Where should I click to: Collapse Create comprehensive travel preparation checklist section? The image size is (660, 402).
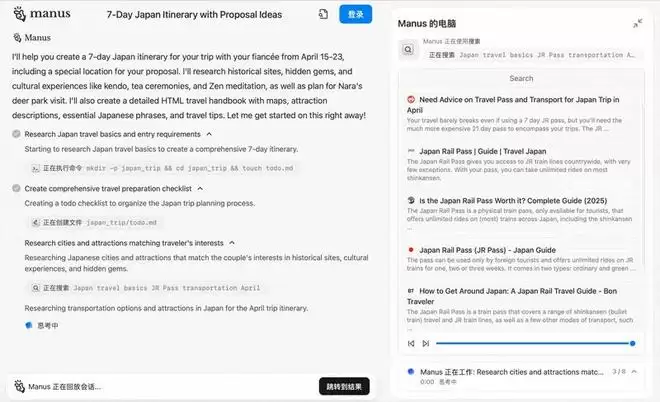point(199,188)
